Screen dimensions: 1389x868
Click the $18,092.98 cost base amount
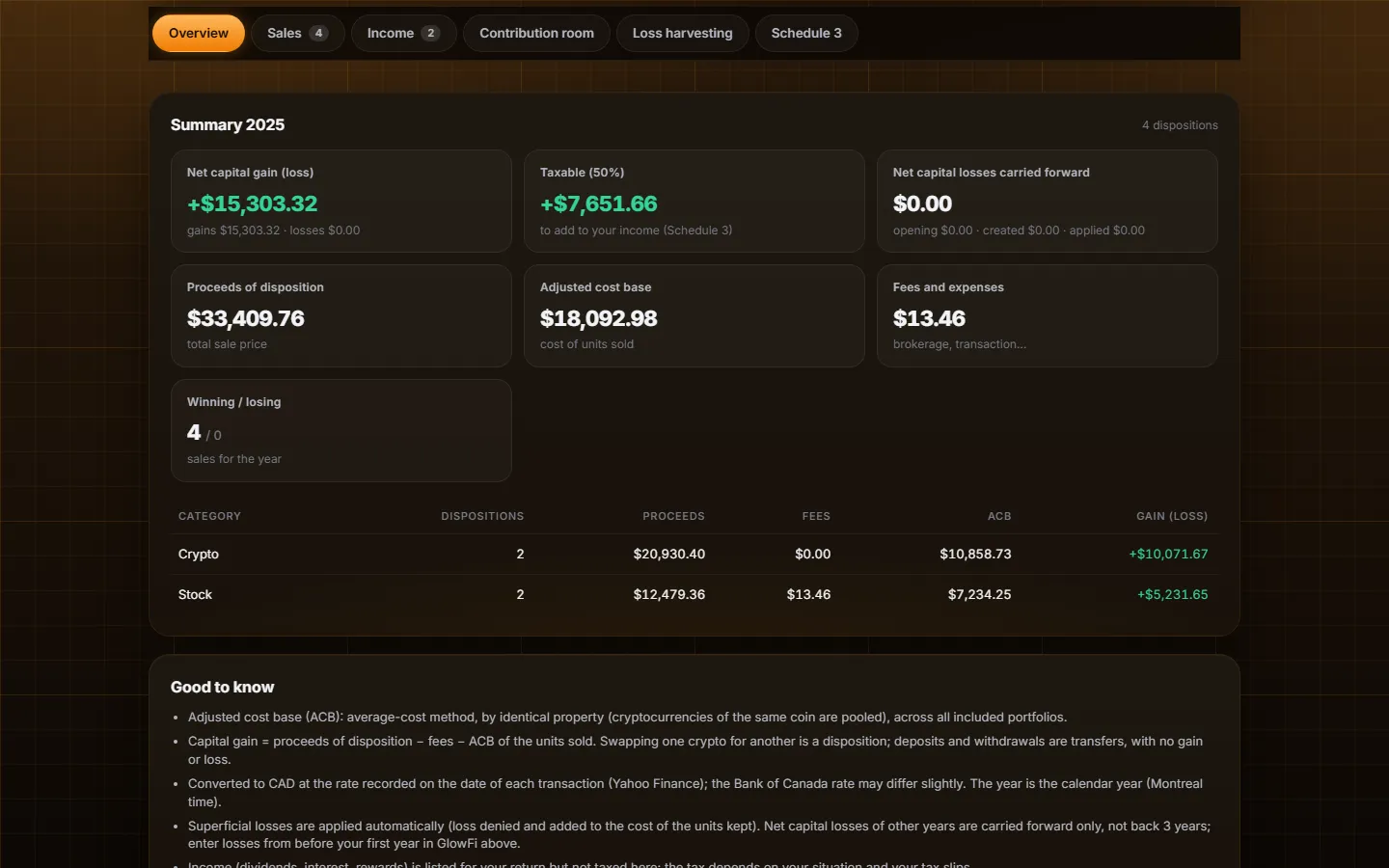coord(598,318)
